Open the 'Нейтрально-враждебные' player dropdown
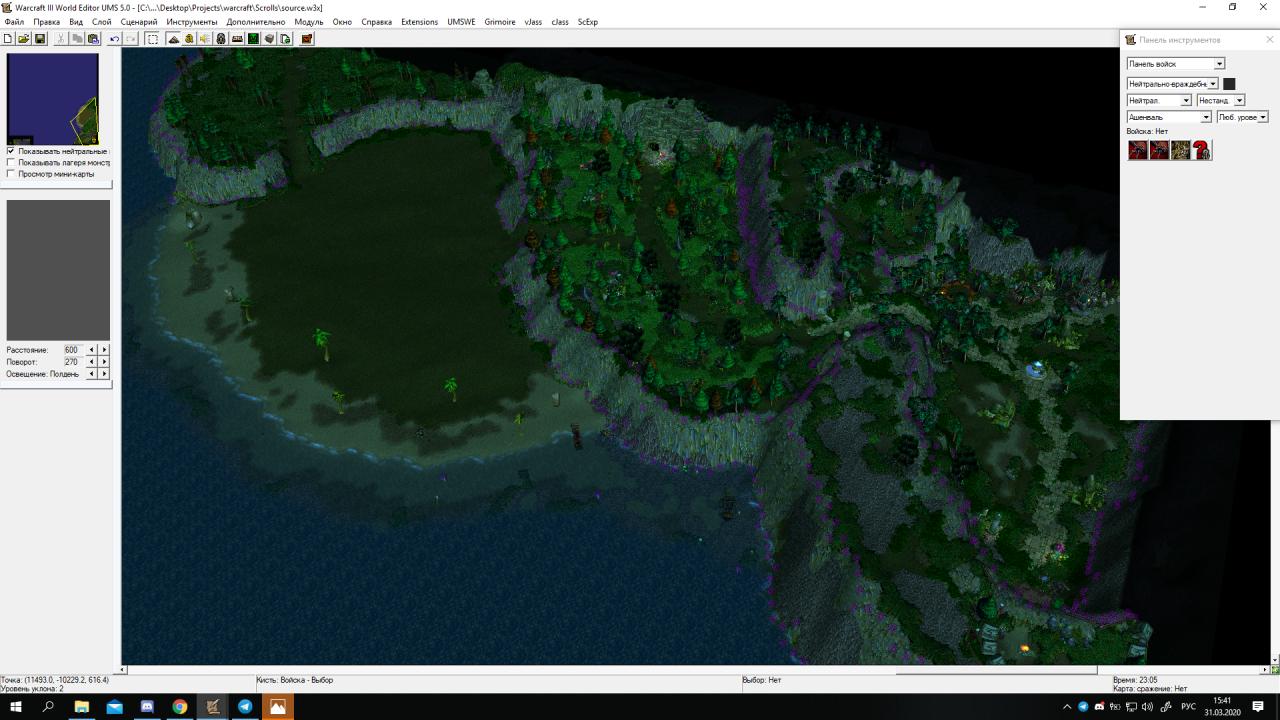 click(1173, 84)
